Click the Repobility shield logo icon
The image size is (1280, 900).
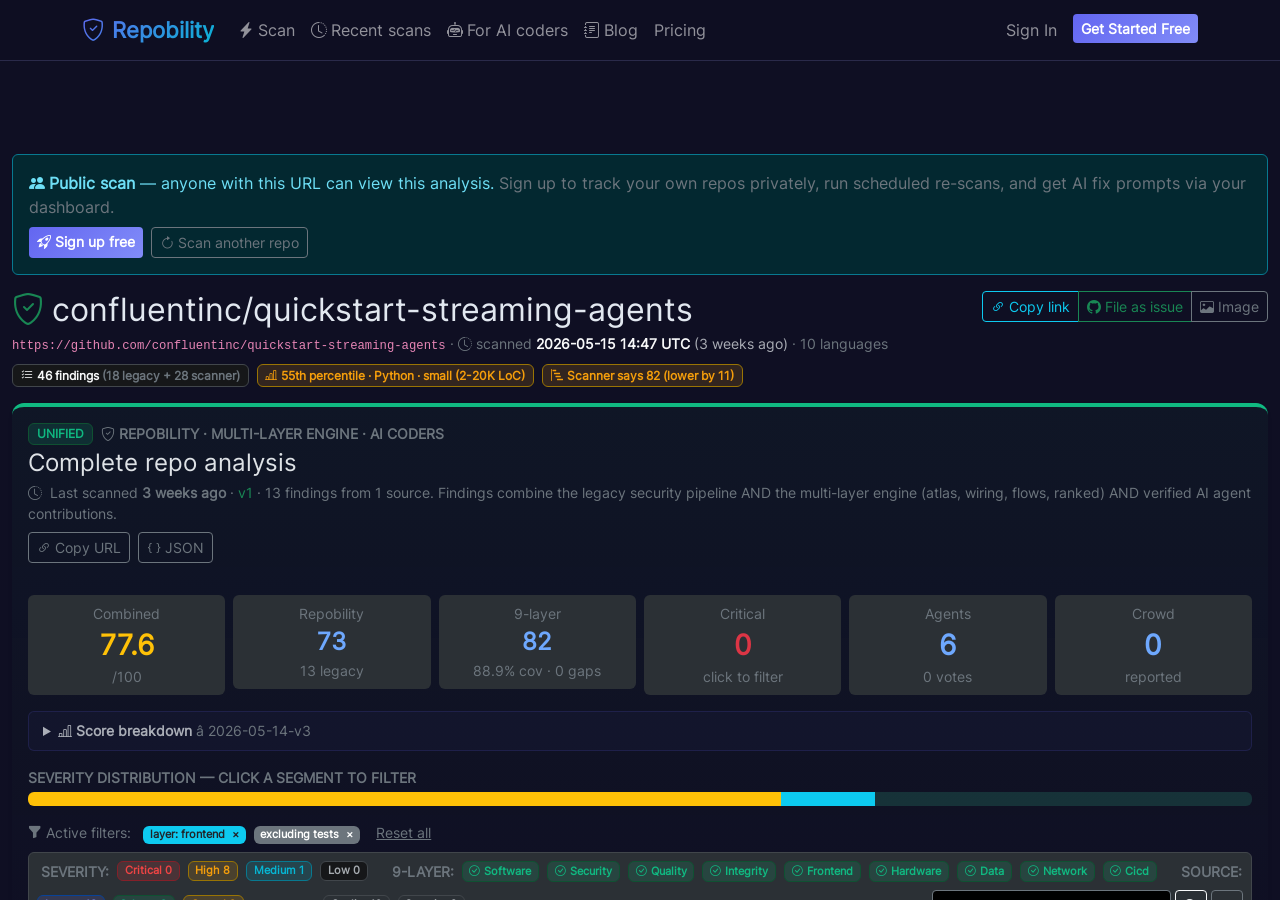click(x=93, y=30)
